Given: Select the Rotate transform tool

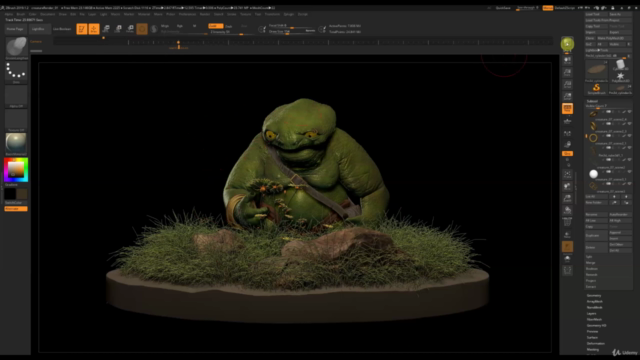Looking at the screenshot, I should point(130,29).
